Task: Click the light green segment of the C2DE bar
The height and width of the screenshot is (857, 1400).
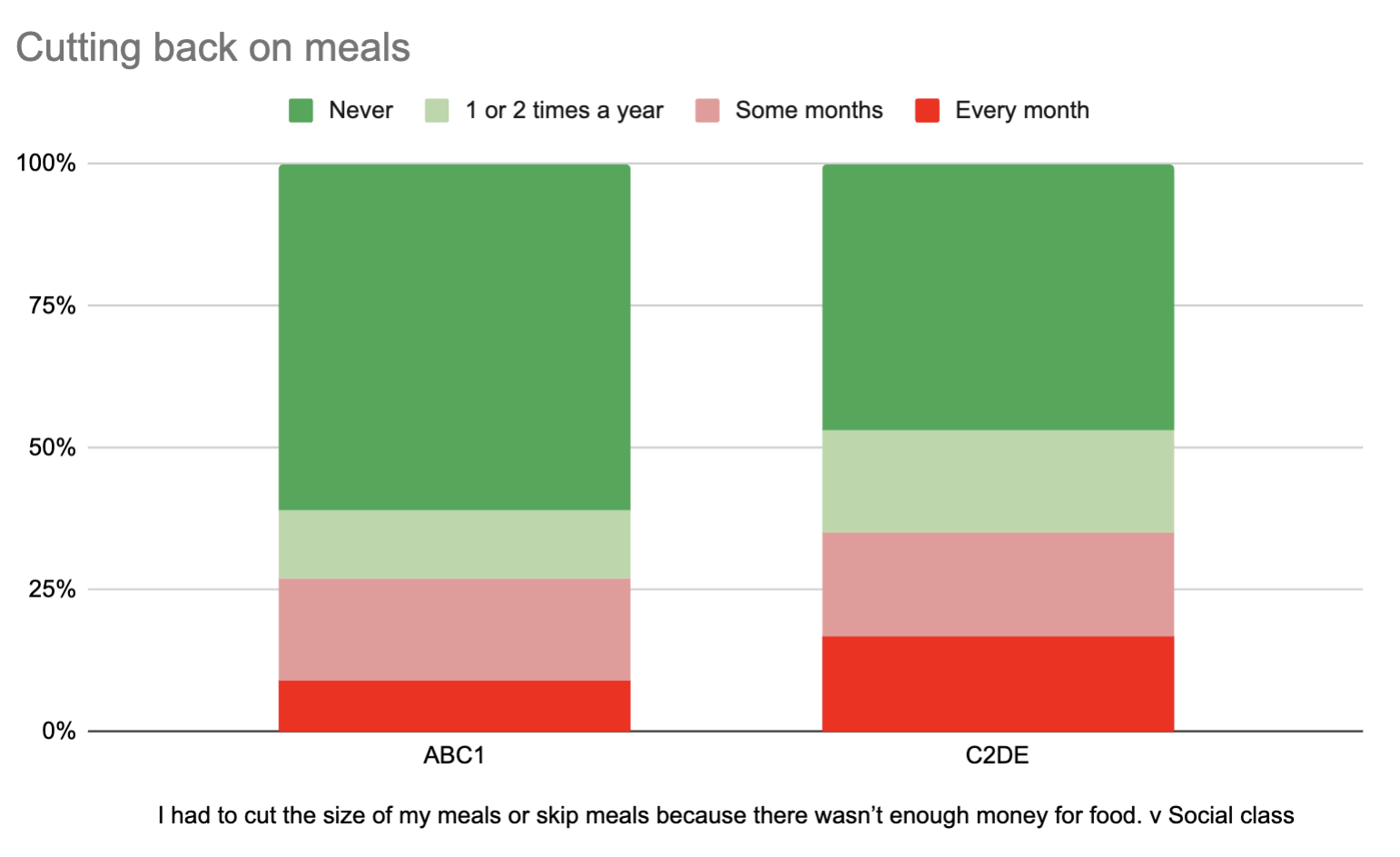Action: click(998, 481)
